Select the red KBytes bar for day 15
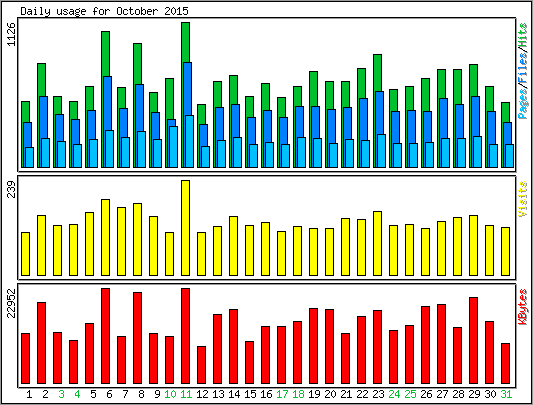This screenshot has width=533, height=405. pos(250,362)
